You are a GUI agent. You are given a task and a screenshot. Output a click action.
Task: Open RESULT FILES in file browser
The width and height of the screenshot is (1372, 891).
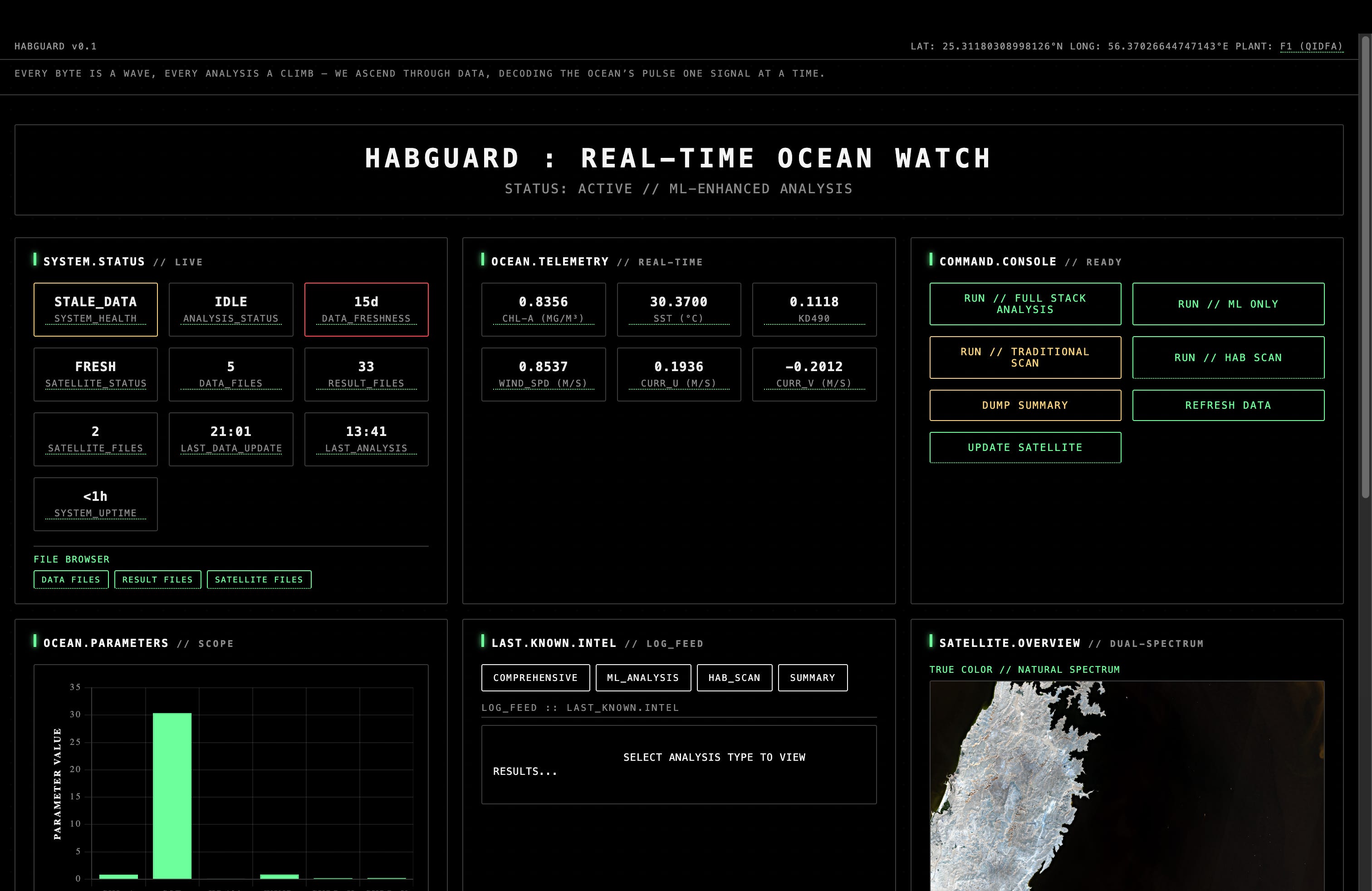[157, 579]
